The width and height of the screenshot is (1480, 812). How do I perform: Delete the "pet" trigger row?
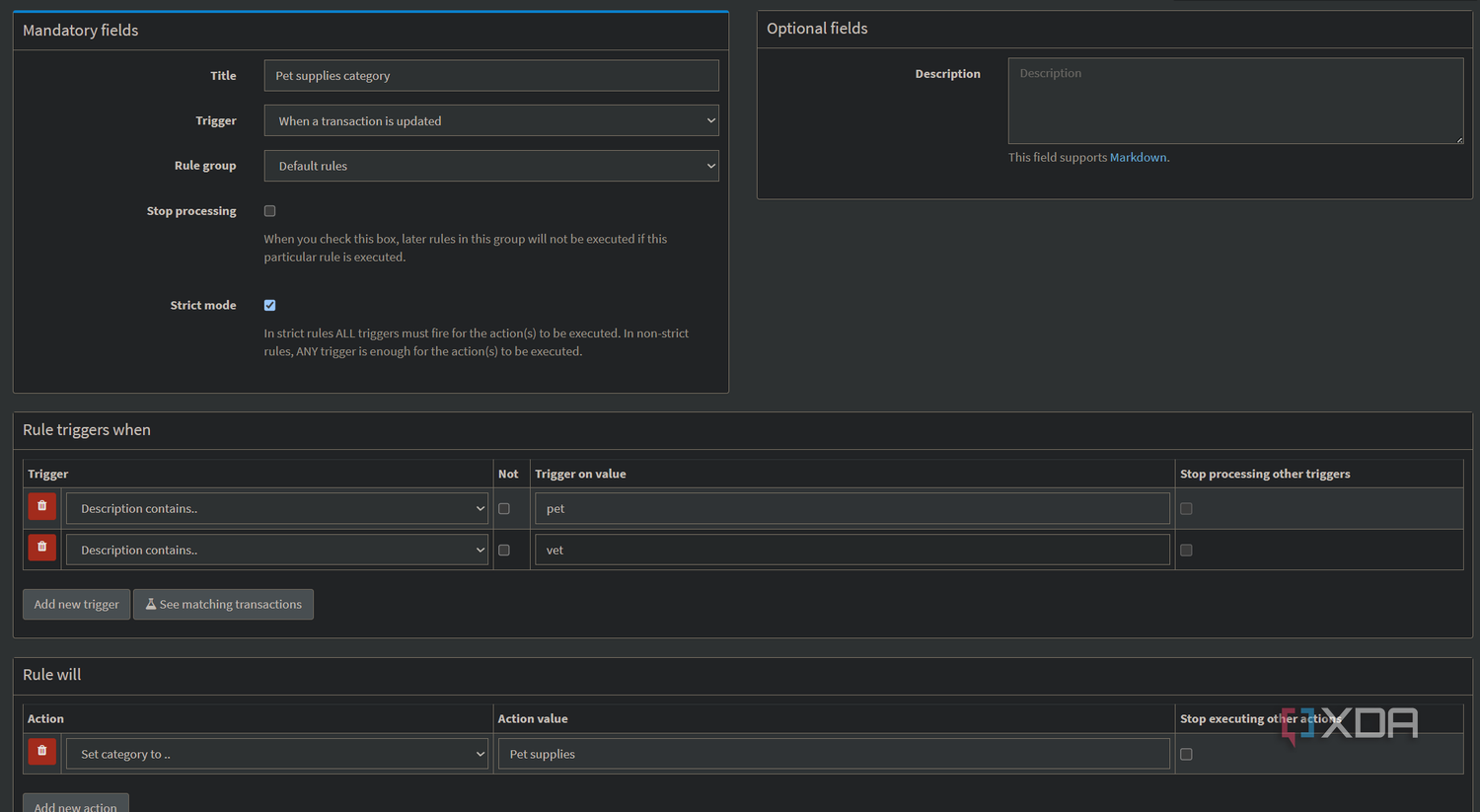tap(41, 506)
